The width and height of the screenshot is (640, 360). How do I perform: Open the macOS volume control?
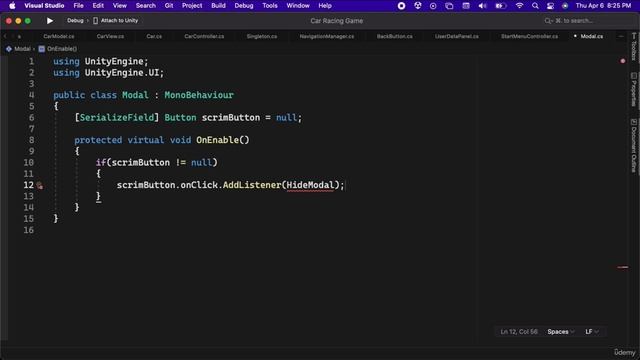click(482, 6)
